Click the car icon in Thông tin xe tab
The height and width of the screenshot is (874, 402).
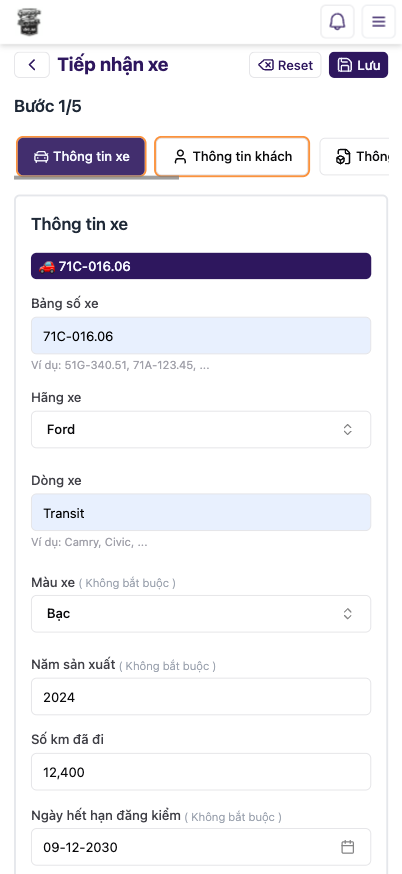coord(41,157)
